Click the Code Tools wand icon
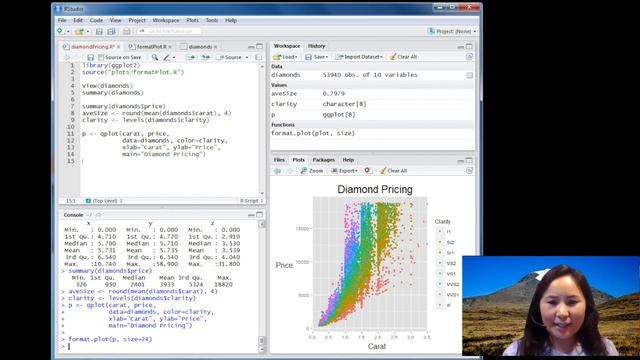 [167, 58]
